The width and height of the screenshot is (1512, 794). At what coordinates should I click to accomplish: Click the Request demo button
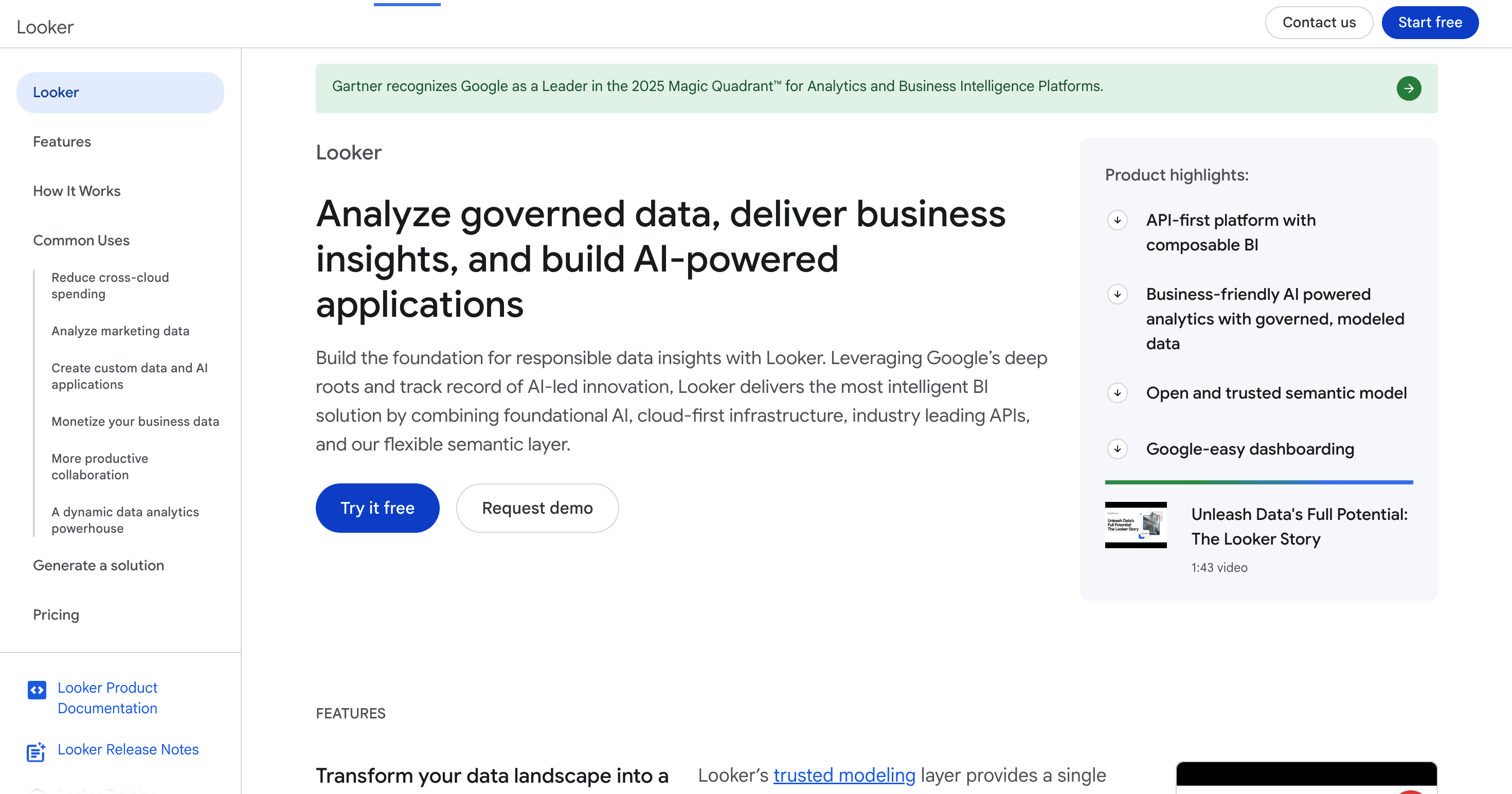click(x=537, y=508)
